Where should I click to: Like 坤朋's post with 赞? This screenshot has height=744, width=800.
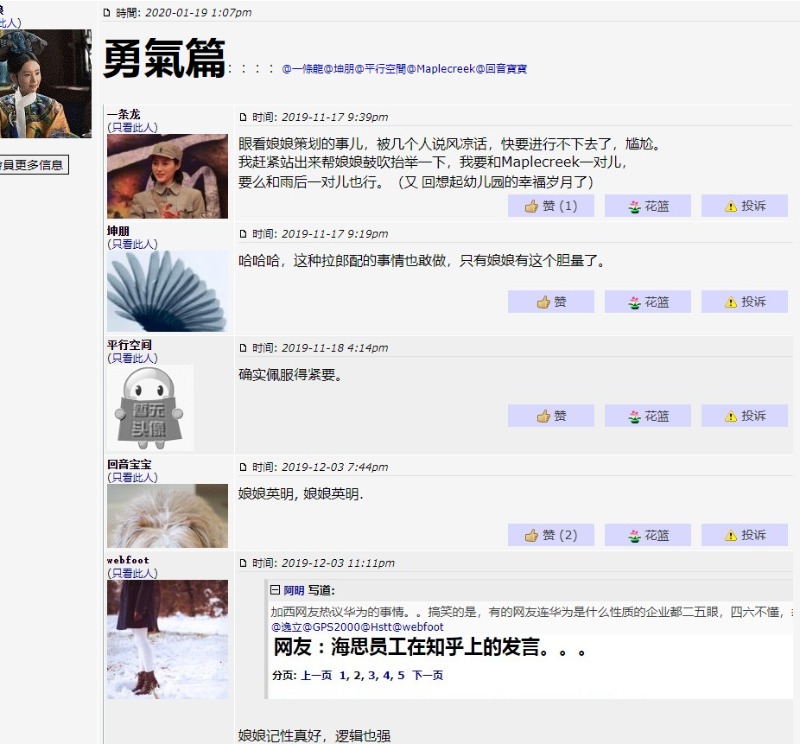point(551,302)
